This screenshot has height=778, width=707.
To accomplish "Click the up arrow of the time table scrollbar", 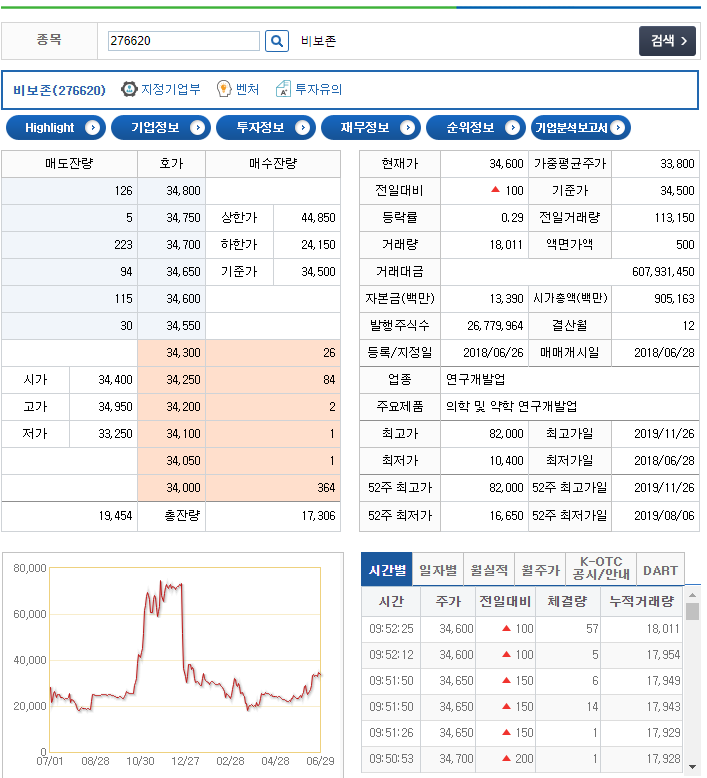I will (693, 594).
